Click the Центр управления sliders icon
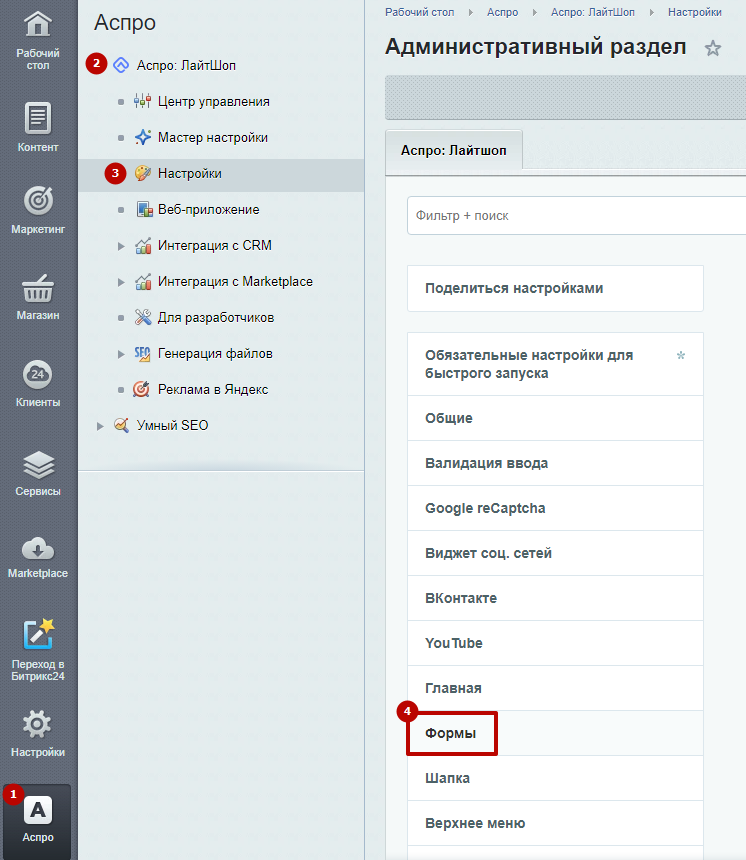Image resolution: width=746 pixels, height=860 pixels. (143, 101)
